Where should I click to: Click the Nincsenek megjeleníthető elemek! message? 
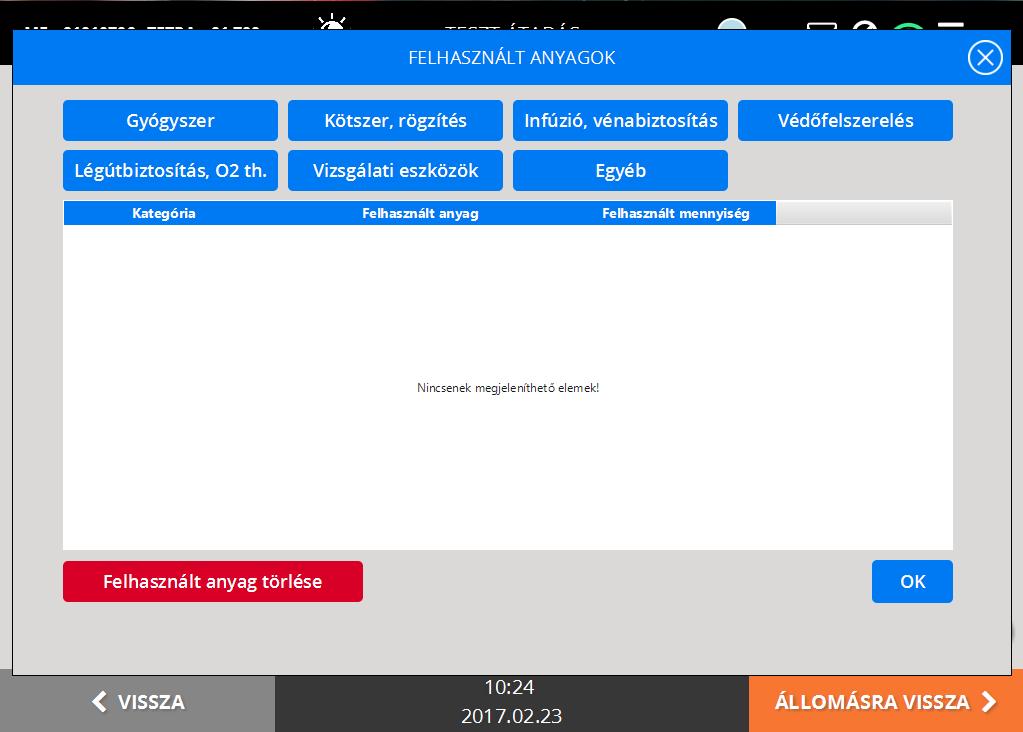(508, 388)
